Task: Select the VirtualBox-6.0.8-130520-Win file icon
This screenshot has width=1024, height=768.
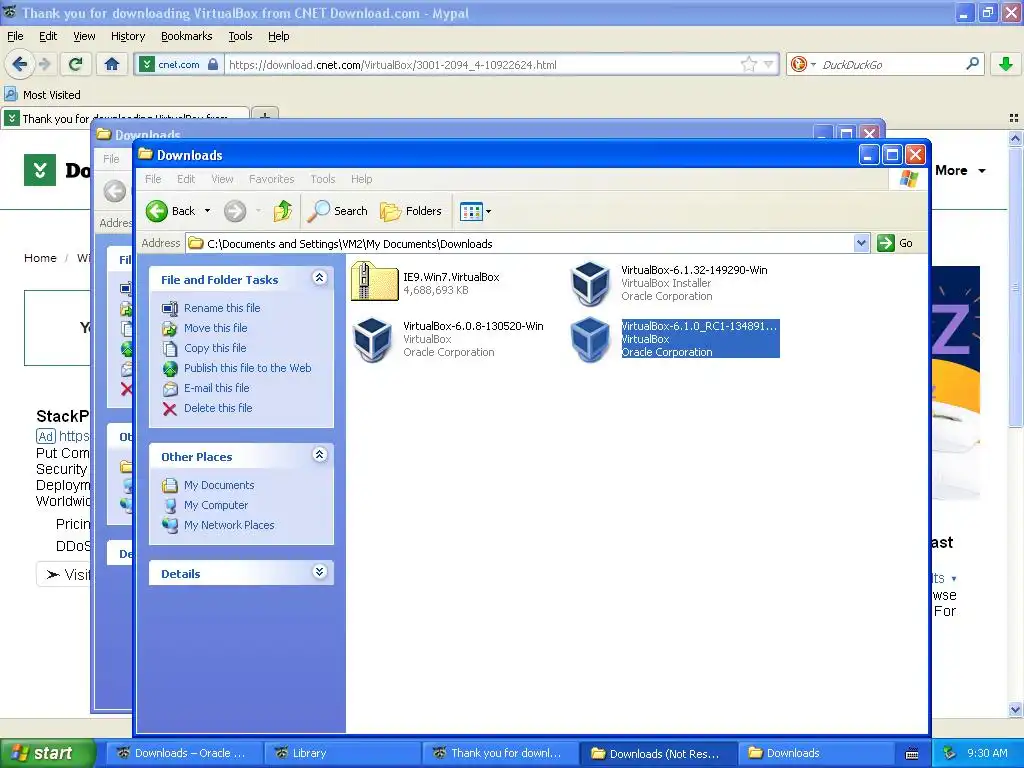Action: point(372,339)
